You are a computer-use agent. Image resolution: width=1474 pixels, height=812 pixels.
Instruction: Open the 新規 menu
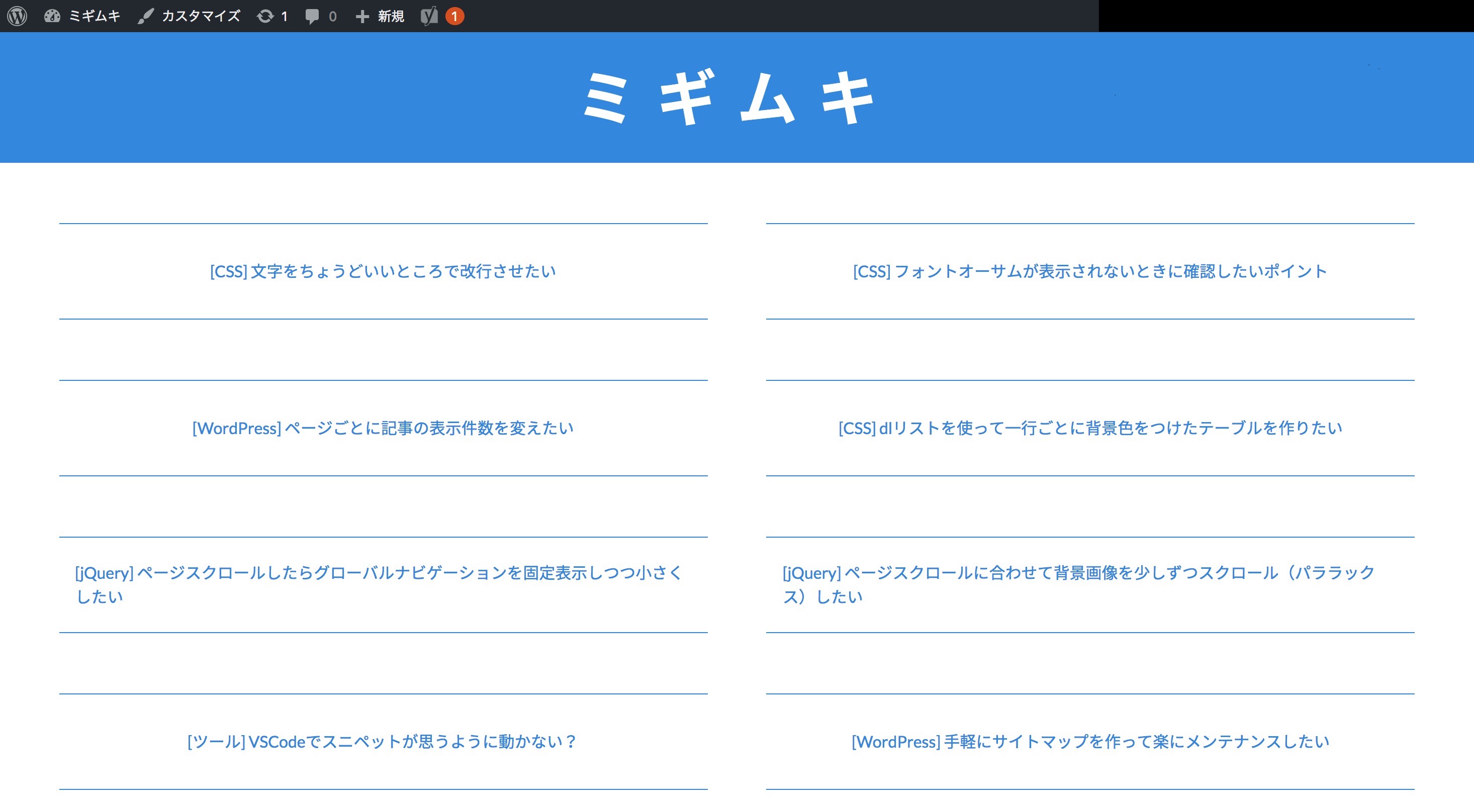(391, 16)
